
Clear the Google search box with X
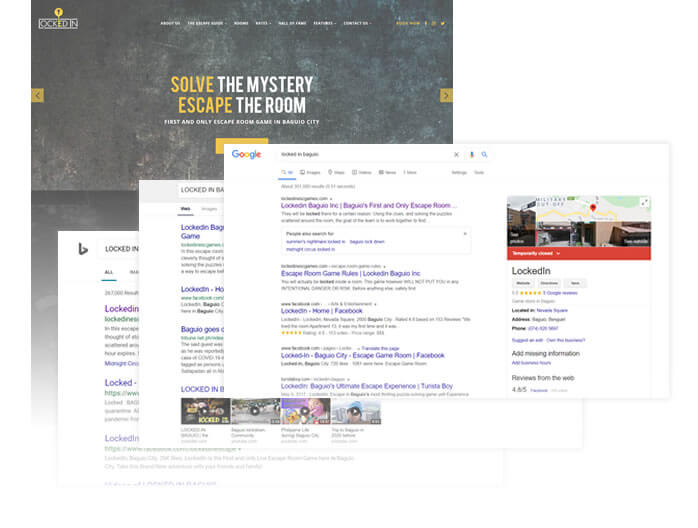[456, 154]
